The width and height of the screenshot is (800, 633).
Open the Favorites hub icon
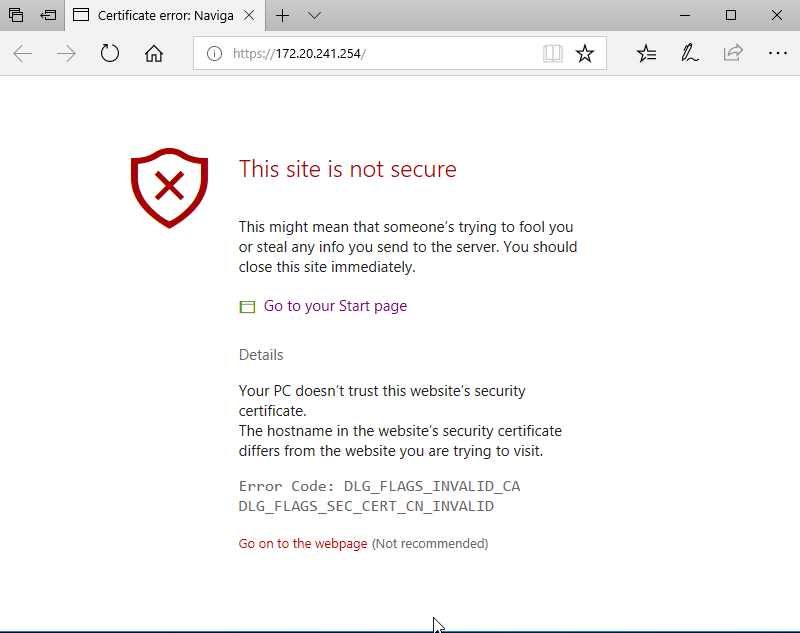pyautogui.click(x=646, y=53)
